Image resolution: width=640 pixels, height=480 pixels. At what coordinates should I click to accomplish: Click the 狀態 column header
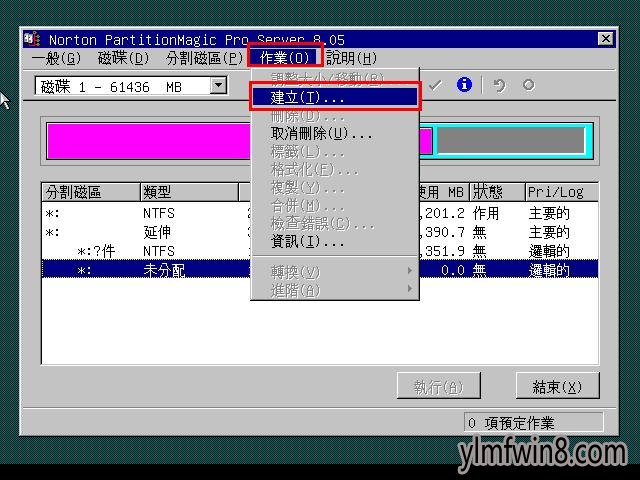click(x=497, y=192)
